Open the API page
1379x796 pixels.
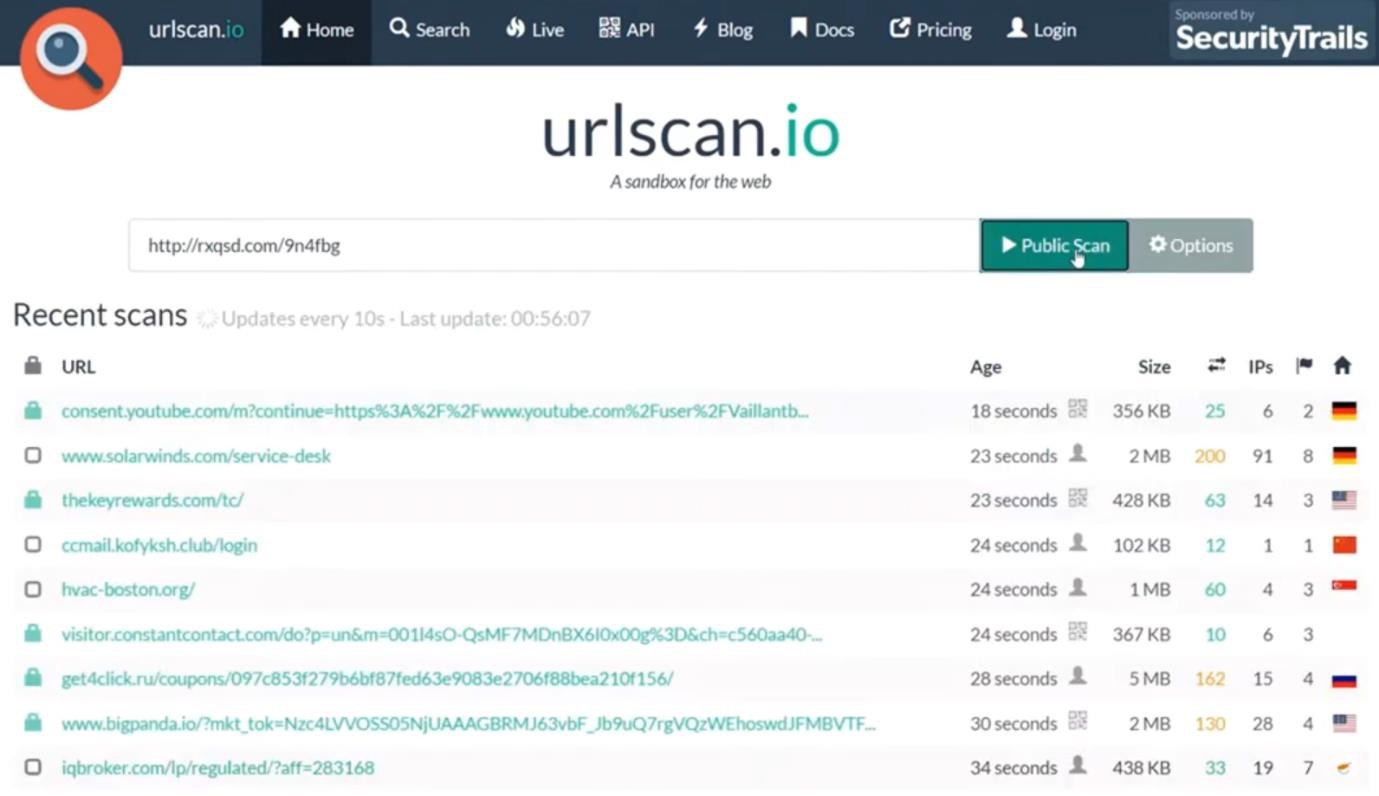626,29
